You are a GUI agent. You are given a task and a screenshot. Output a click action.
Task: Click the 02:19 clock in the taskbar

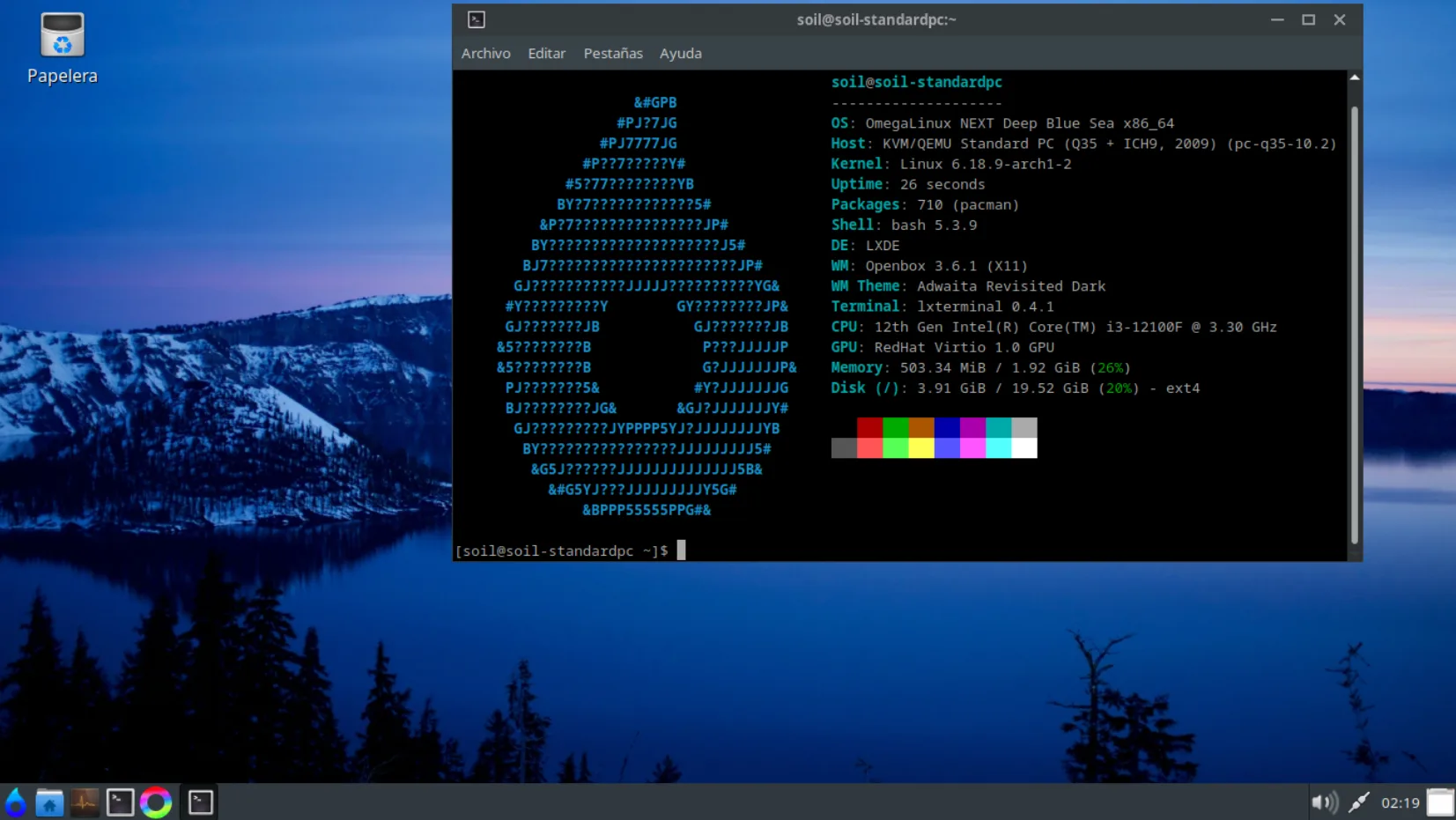click(1400, 802)
